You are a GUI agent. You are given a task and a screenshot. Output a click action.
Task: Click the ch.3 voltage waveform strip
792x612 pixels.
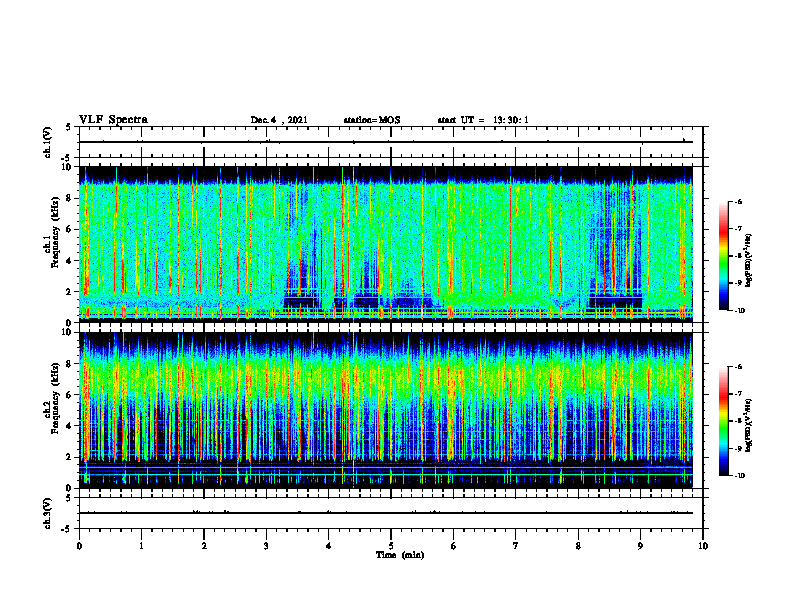391,513
